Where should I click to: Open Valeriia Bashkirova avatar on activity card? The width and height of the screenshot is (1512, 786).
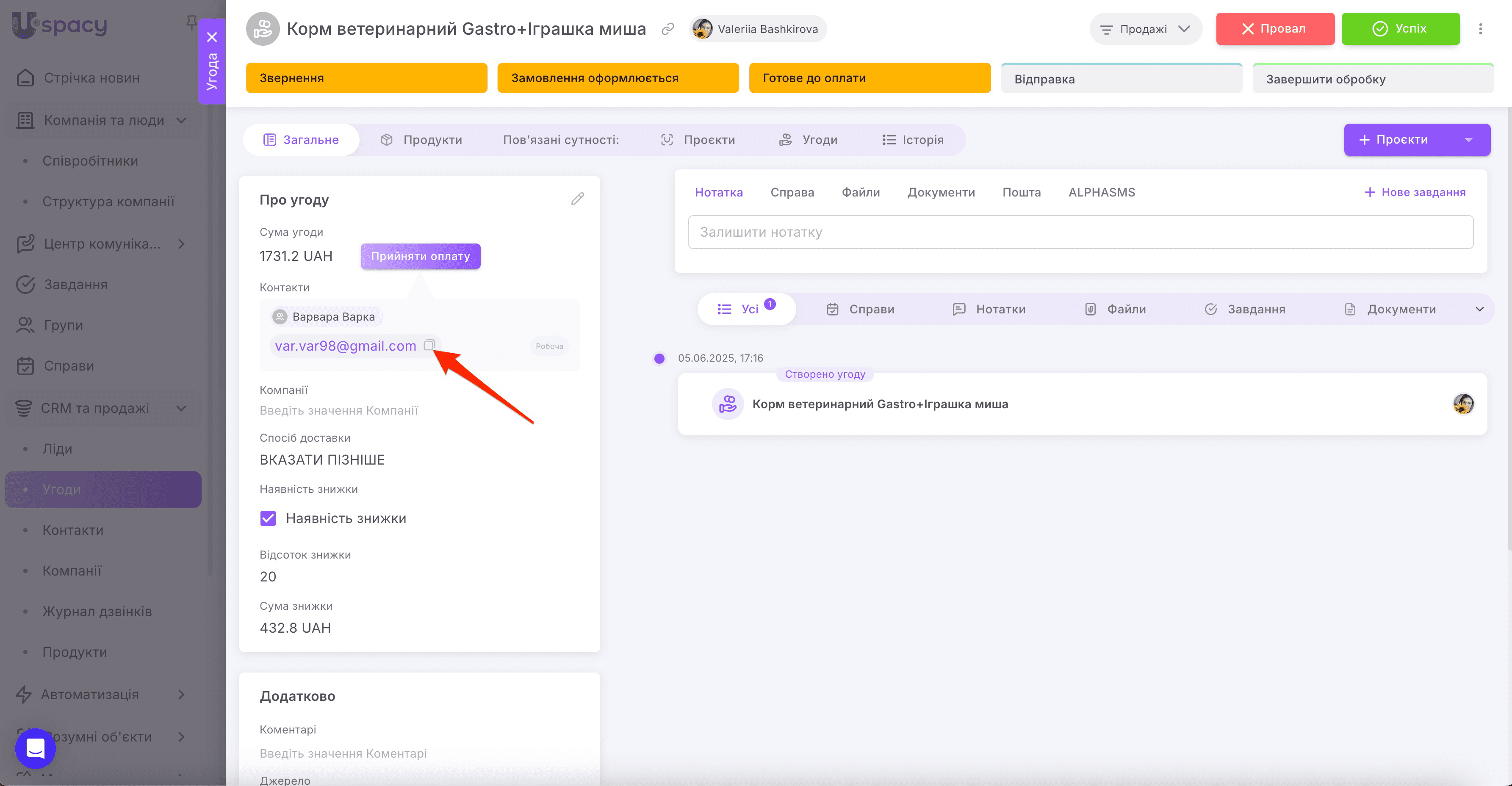click(1463, 404)
